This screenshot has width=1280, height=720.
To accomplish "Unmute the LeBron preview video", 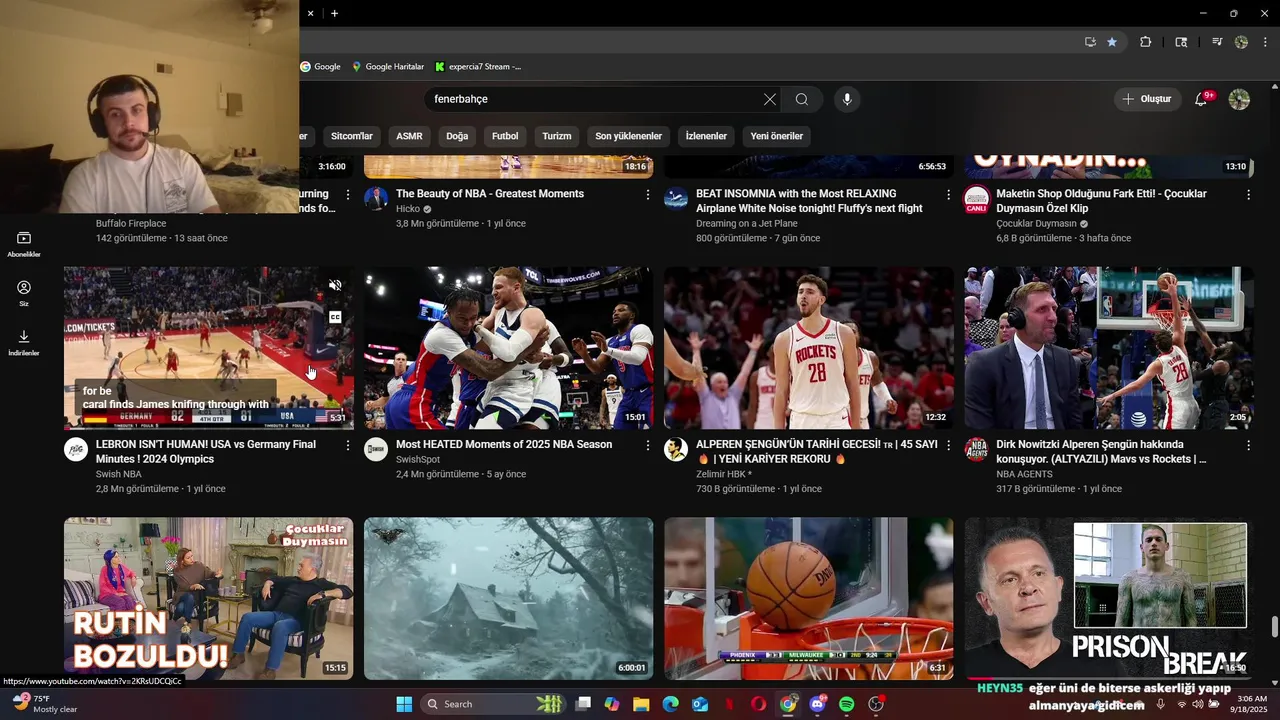I will [335, 285].
